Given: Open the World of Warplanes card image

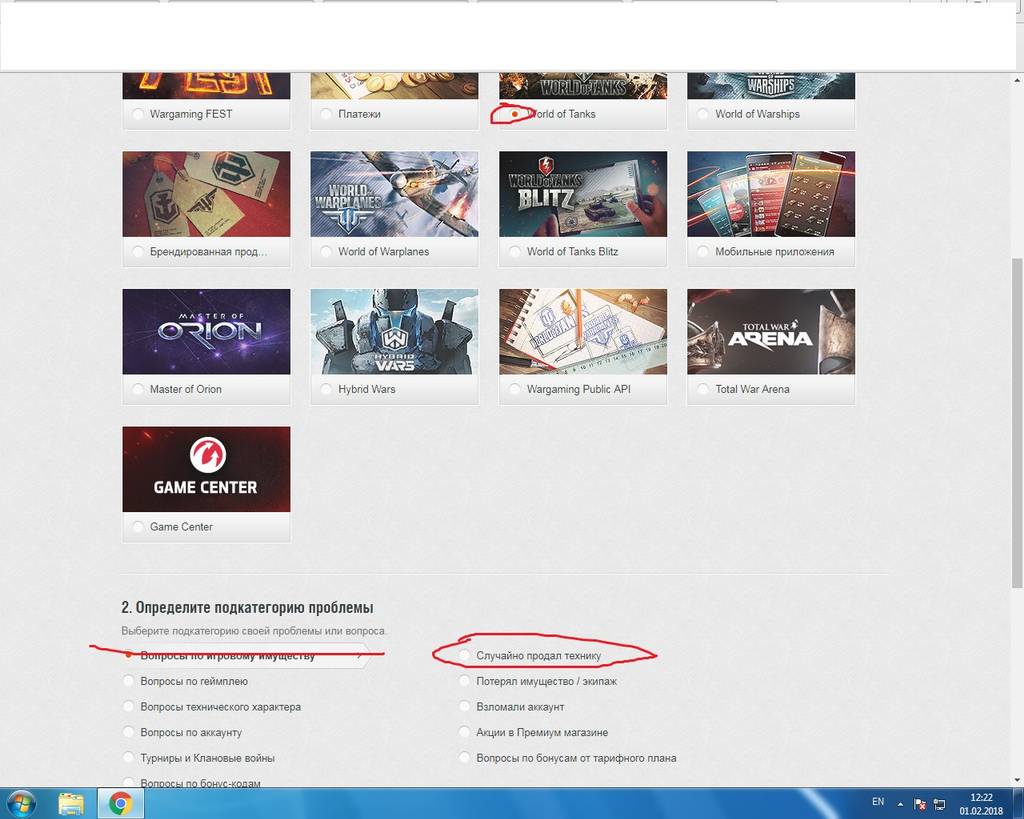Looking at the screenshot, I should point(394,194).
